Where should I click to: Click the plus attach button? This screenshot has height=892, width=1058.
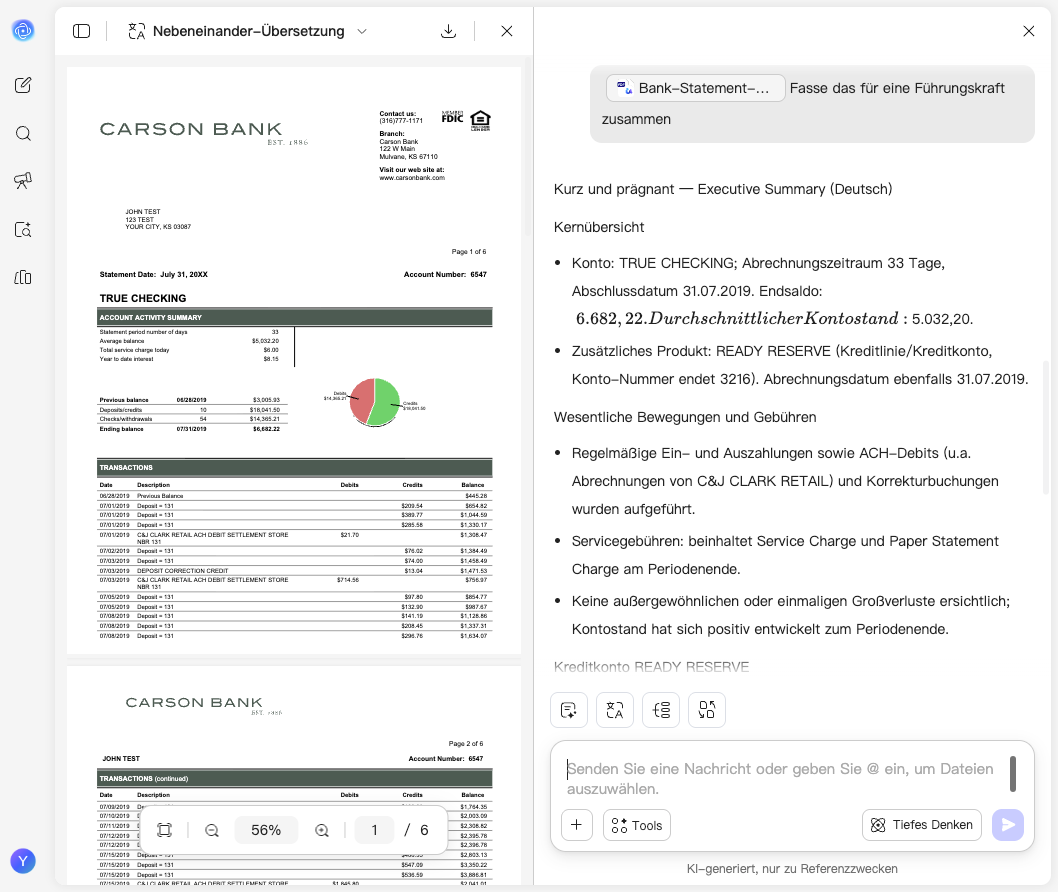tap(577, 825)
